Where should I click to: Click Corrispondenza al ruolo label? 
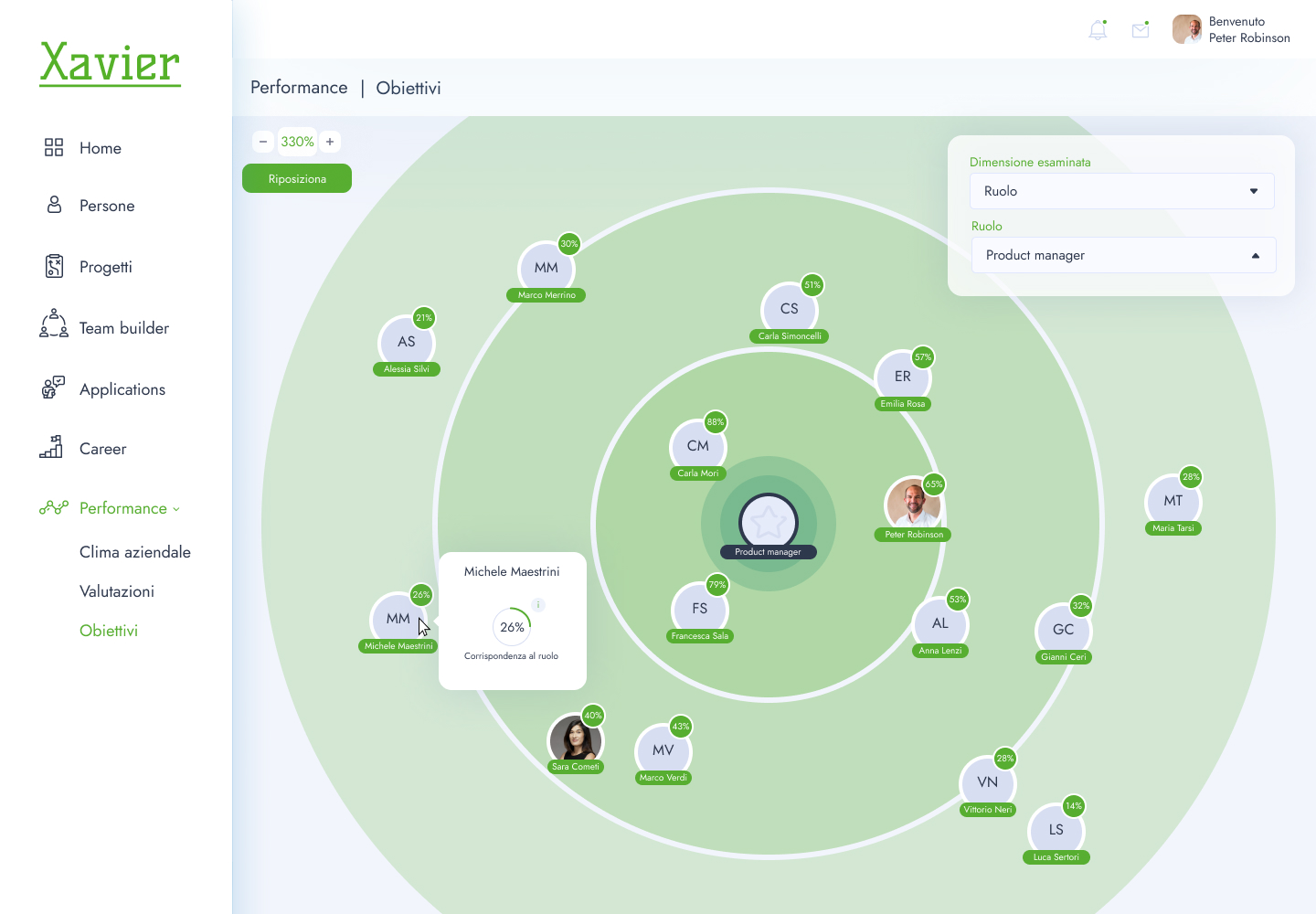coord(511,656)
